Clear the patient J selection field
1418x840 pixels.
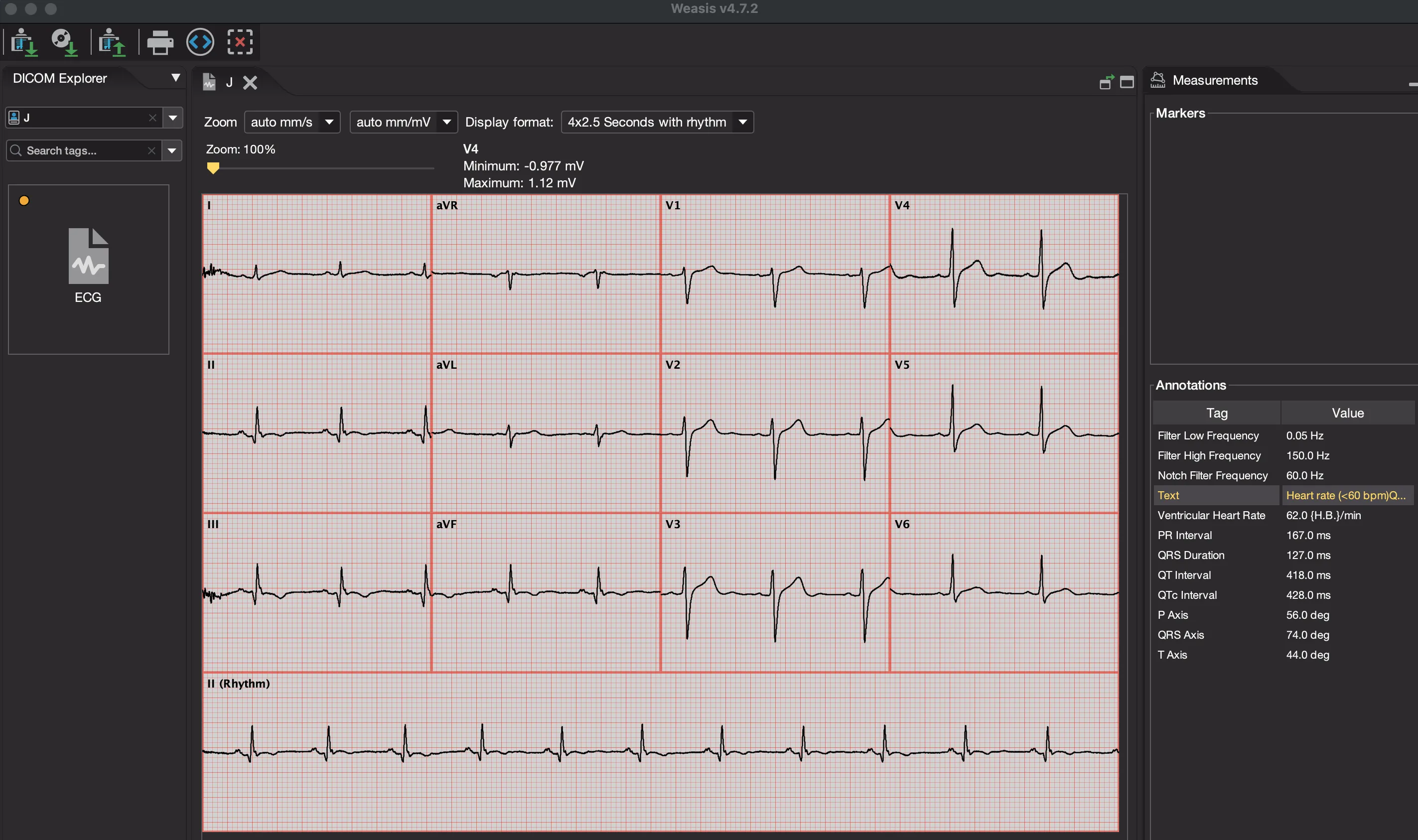click(x=152, y=118)
